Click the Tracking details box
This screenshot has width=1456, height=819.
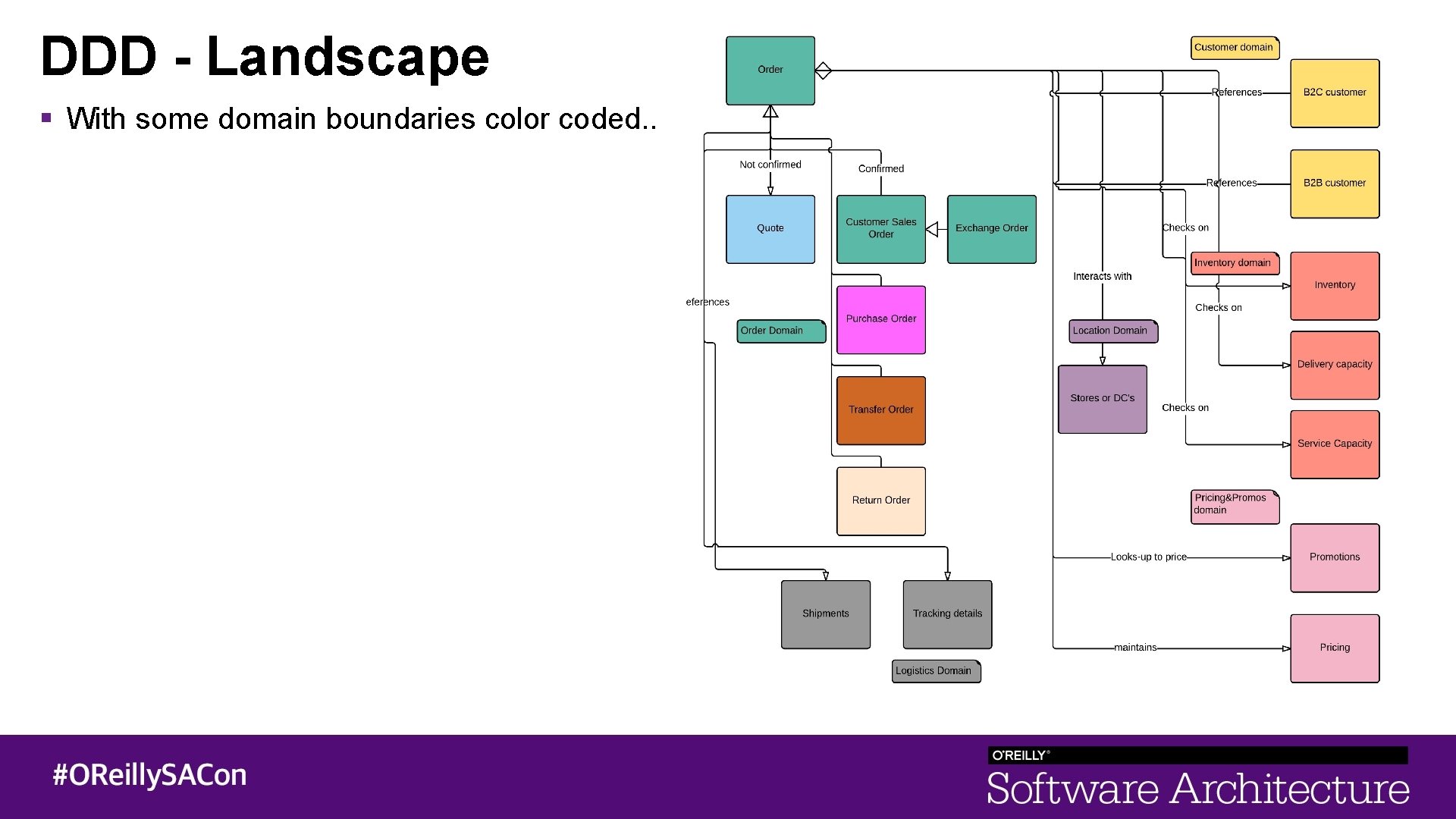click(947, 614)
